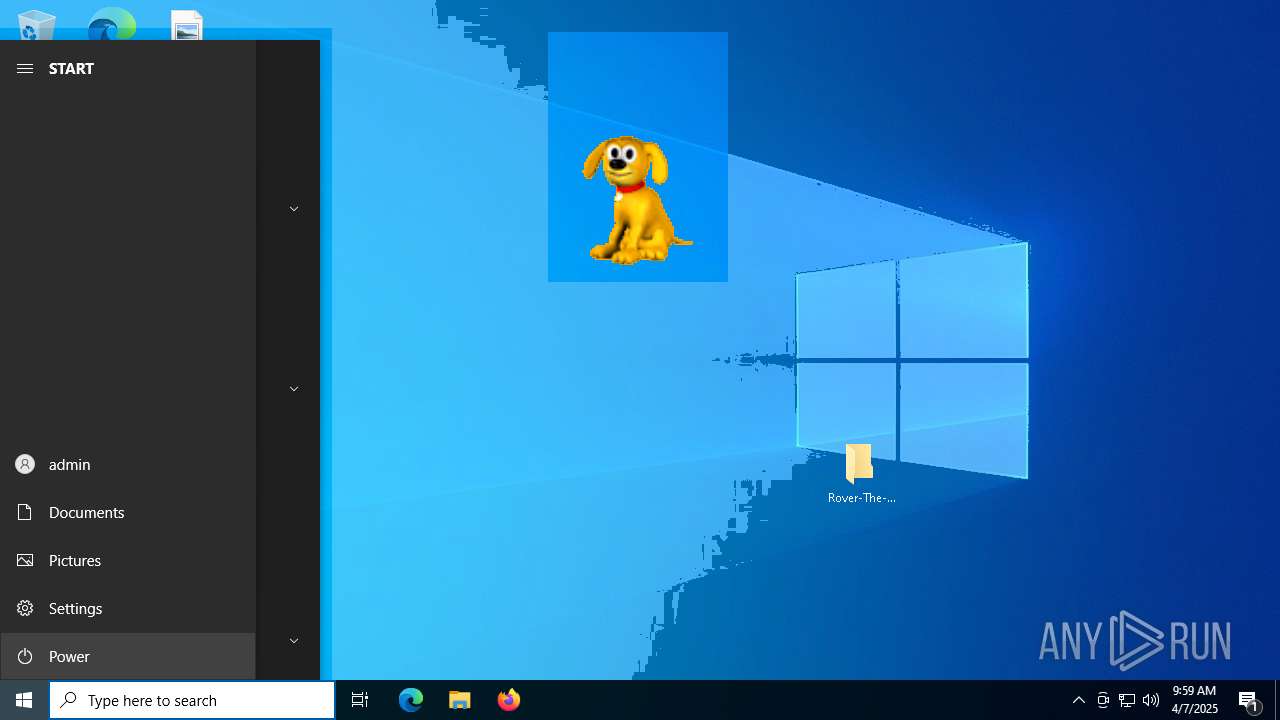Viewport: 1280px width, 720px height.
Task: Click the Show desktop strip
Action: pyautogui.click(x=1277, y=700)
